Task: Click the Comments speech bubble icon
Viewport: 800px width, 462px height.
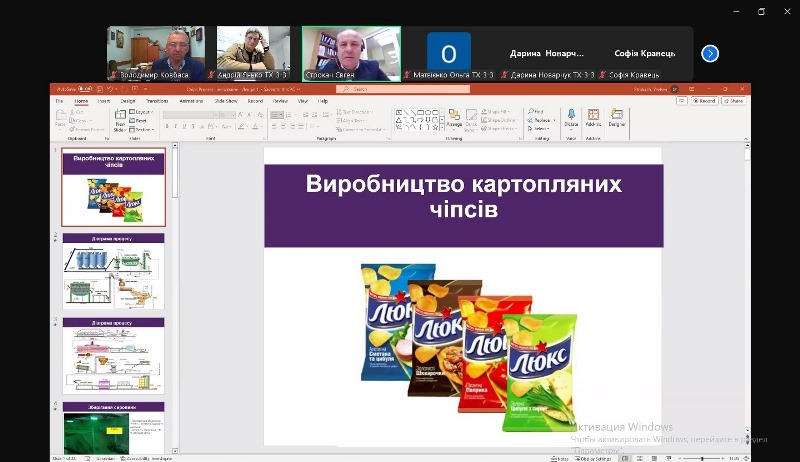Action: tap(681, 101)
